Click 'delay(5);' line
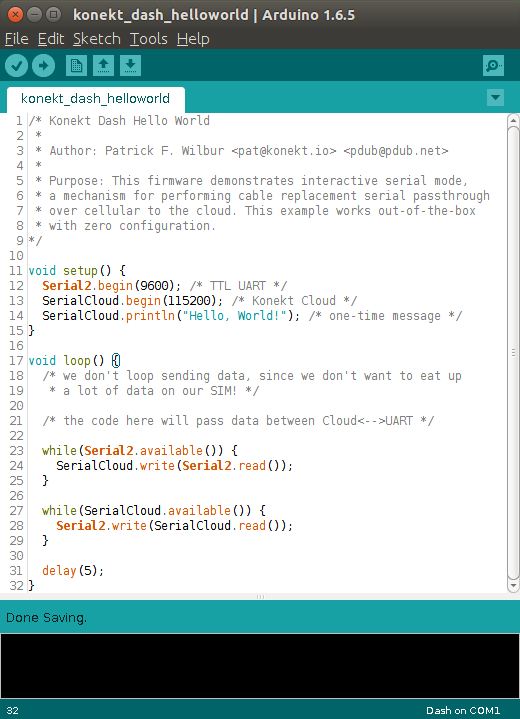The image size is (520, 719). pyautogui.click(x=73, y=571)
